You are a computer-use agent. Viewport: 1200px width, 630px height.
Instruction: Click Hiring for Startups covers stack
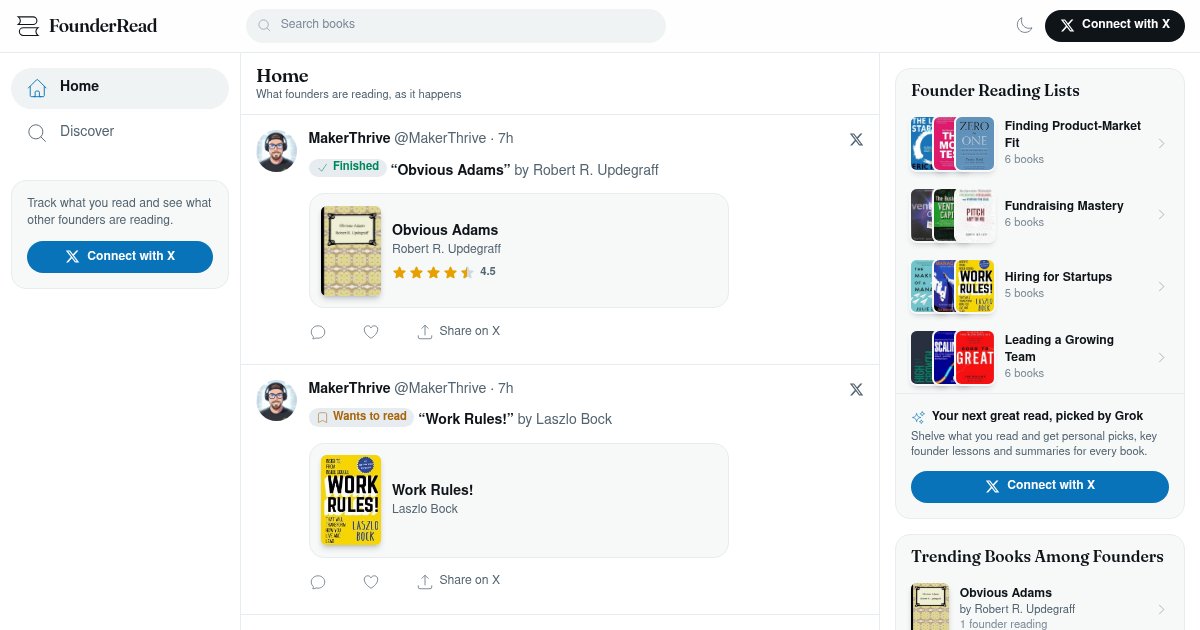click(953, 286)
